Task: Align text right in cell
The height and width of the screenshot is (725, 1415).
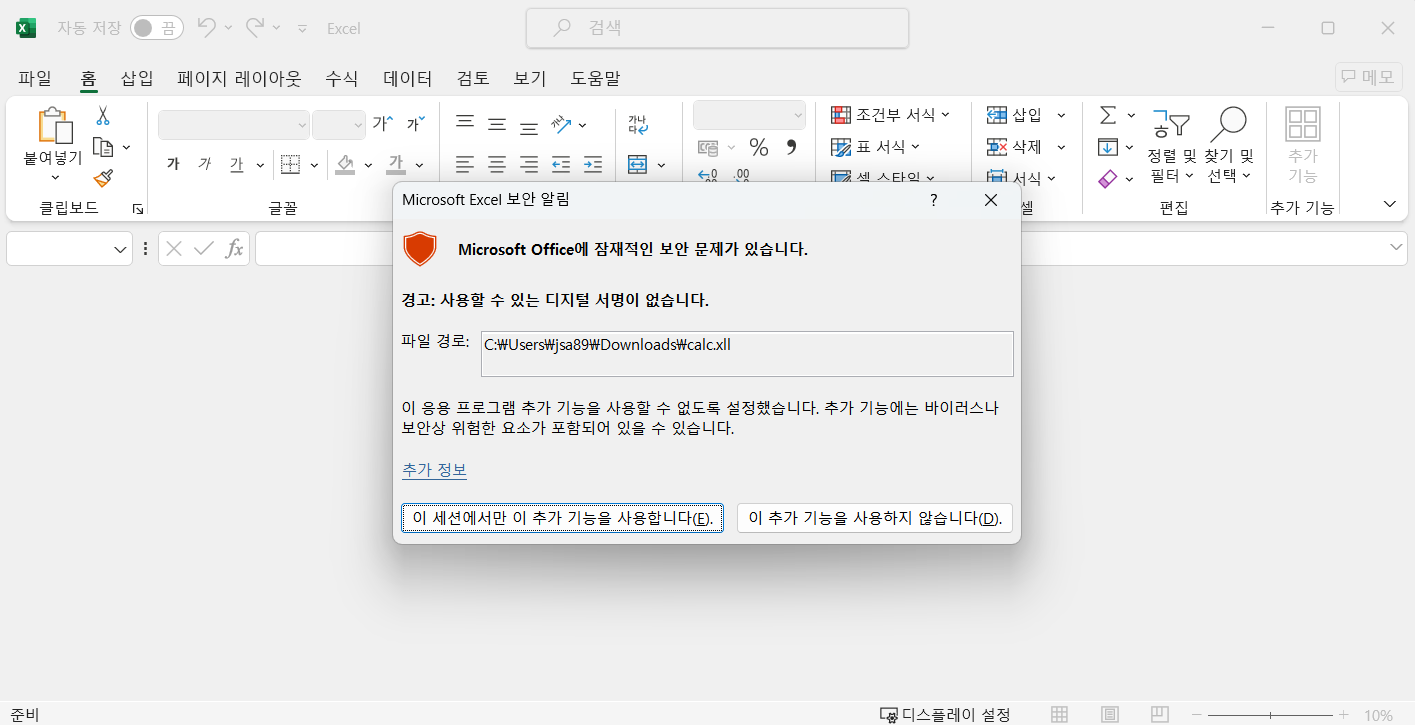Action: click(529, 164)
